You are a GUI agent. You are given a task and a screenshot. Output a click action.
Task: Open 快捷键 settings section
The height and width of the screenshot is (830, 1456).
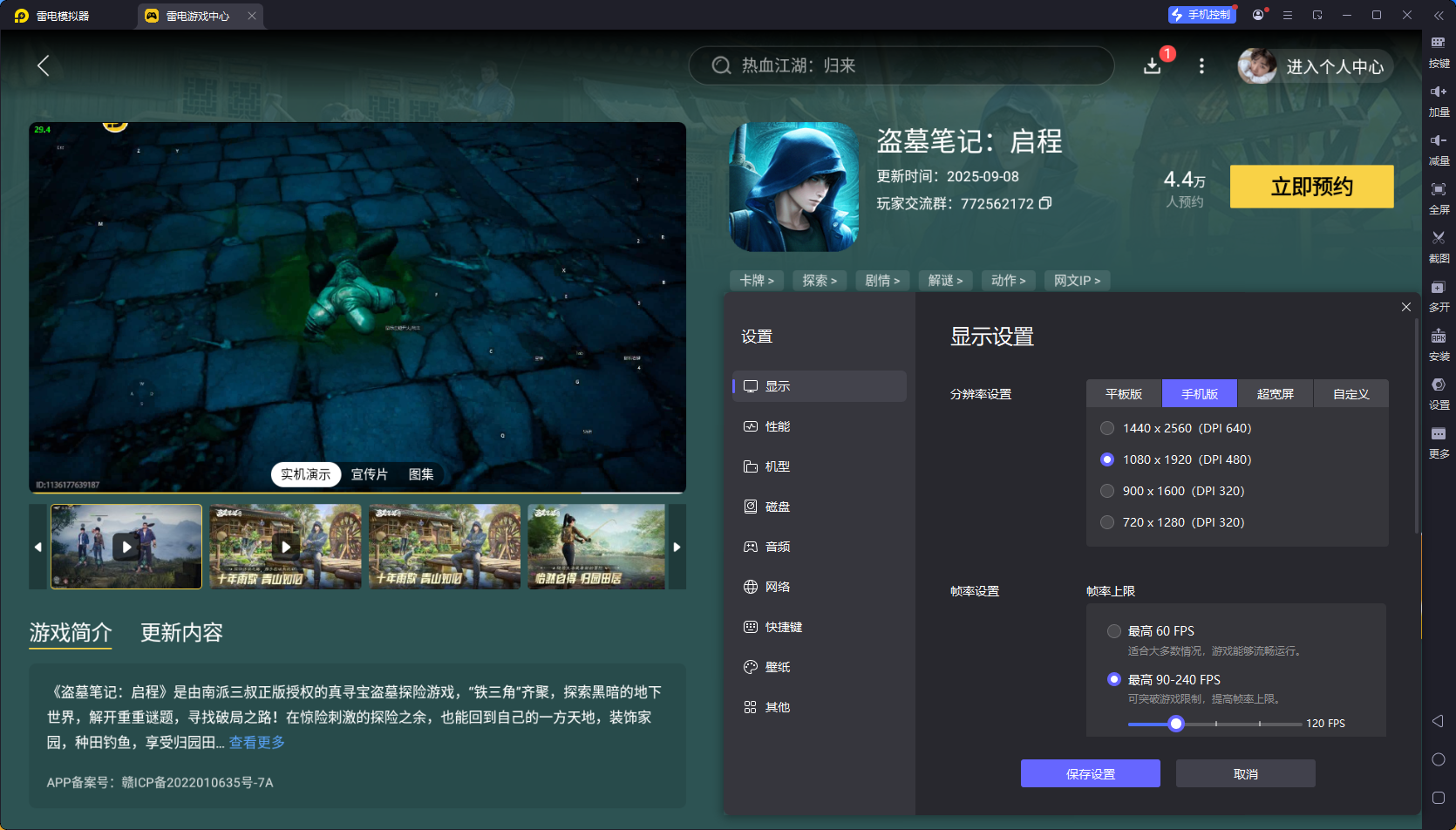[820, 627]
